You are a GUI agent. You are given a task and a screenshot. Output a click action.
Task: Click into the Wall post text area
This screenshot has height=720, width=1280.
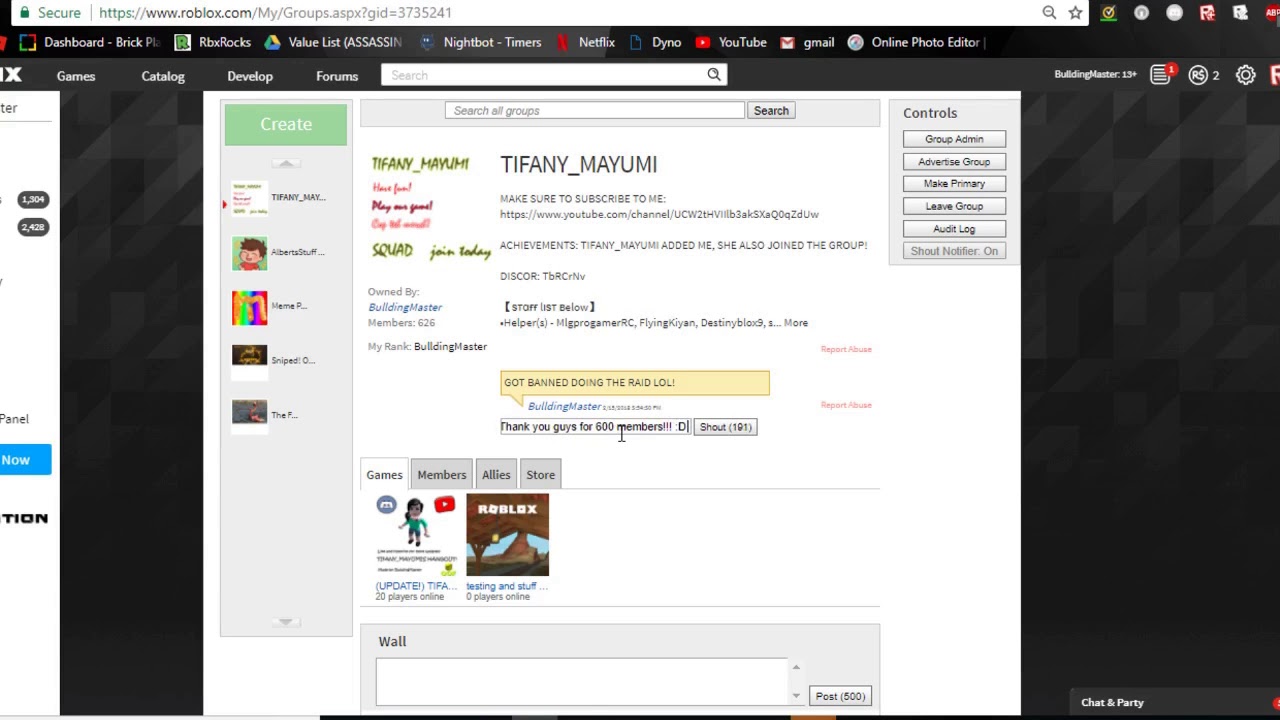click(x=582, y=682)
